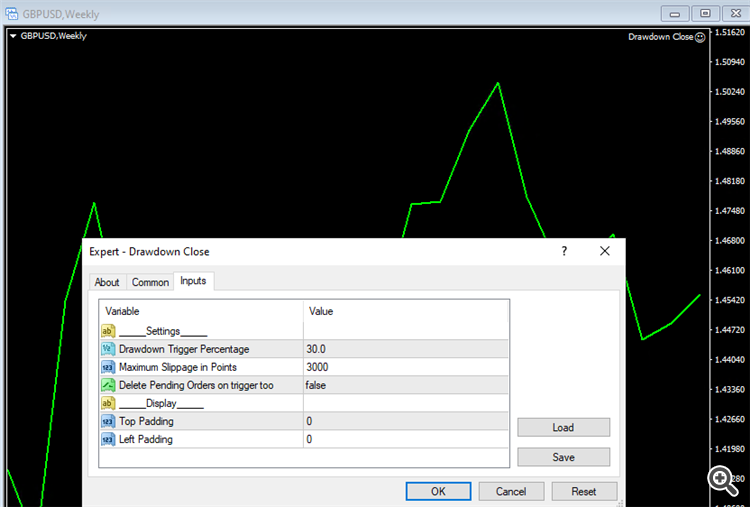This screenshot has width=750, height=507.
Task: Toggle Delete Pending Orders value false
Action: [406, 385]
